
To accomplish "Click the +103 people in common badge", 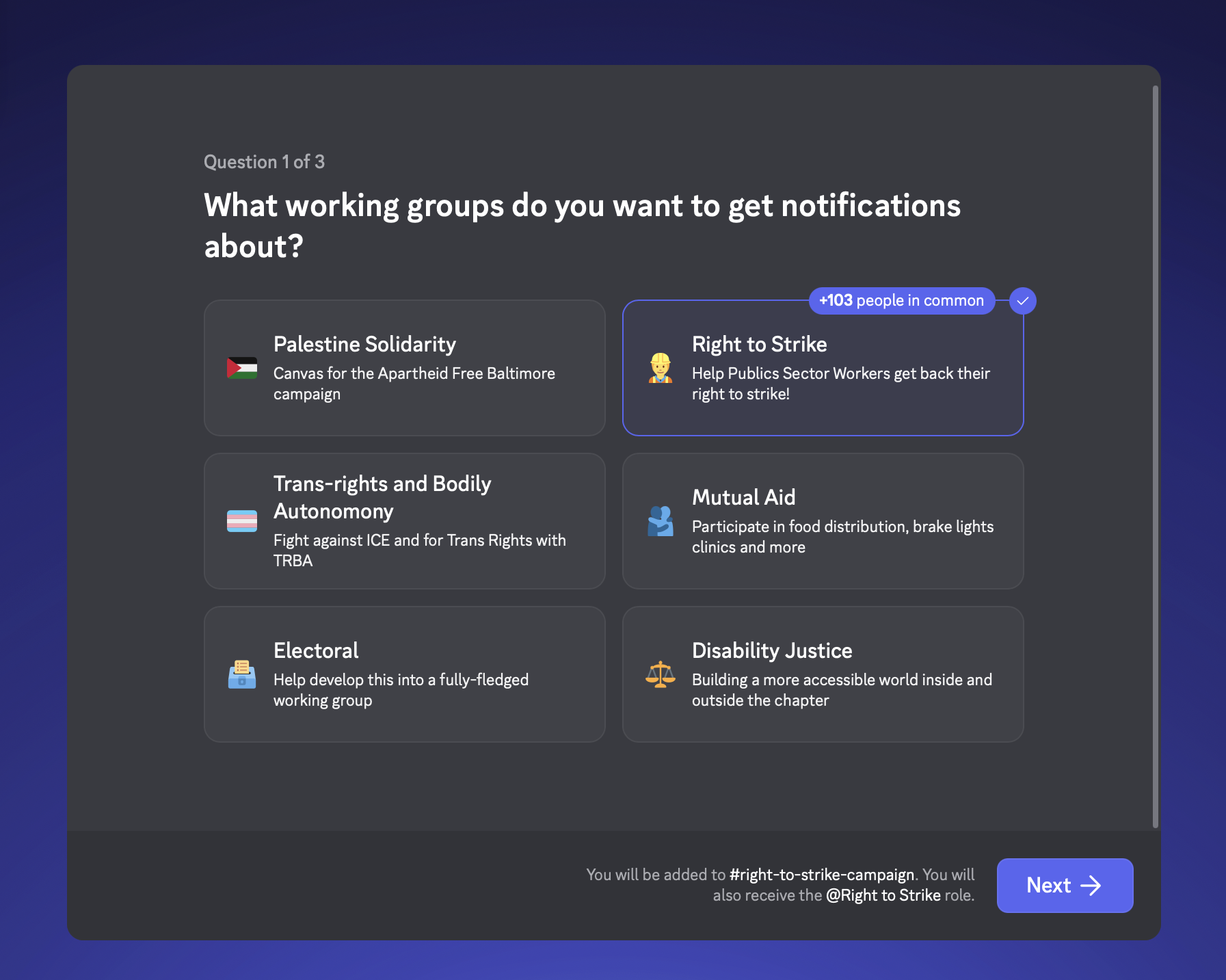I will [902, 301].
